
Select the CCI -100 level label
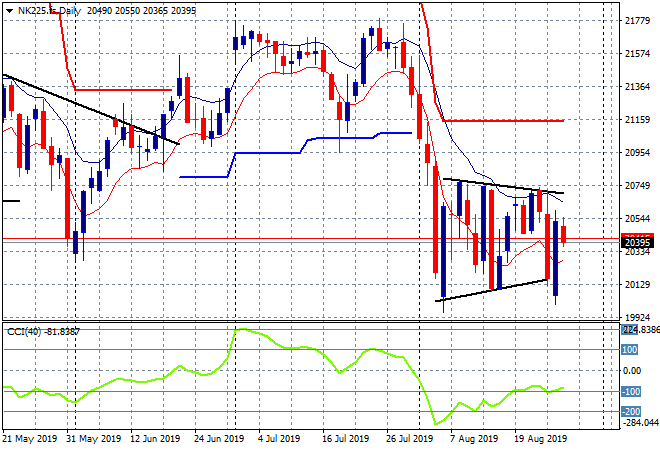[631, 391]
